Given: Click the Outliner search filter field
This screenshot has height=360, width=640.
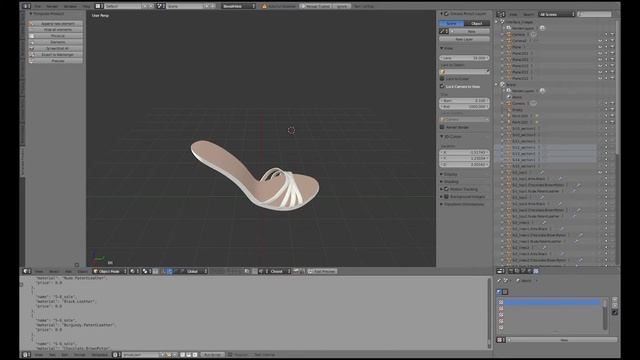Looking at the screenshot, I should pyautogui.click(x=594, y=14).
